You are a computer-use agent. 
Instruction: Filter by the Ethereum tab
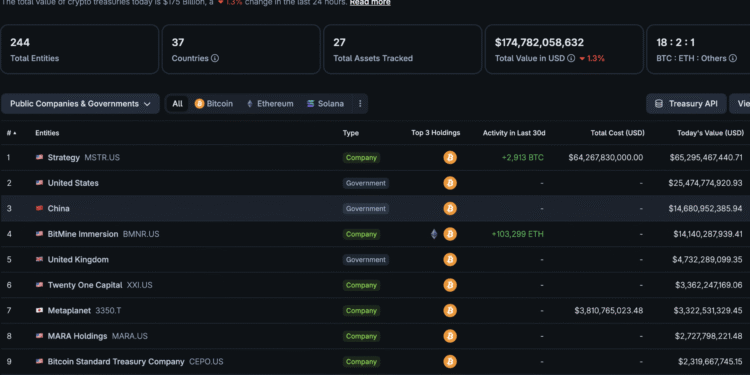point(270,104)
